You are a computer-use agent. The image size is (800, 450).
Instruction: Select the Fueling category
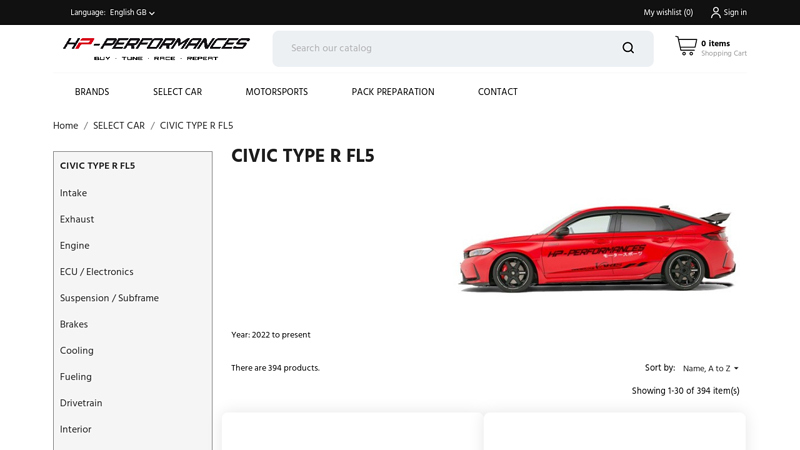pyautogui.click(x=76, y=377)
